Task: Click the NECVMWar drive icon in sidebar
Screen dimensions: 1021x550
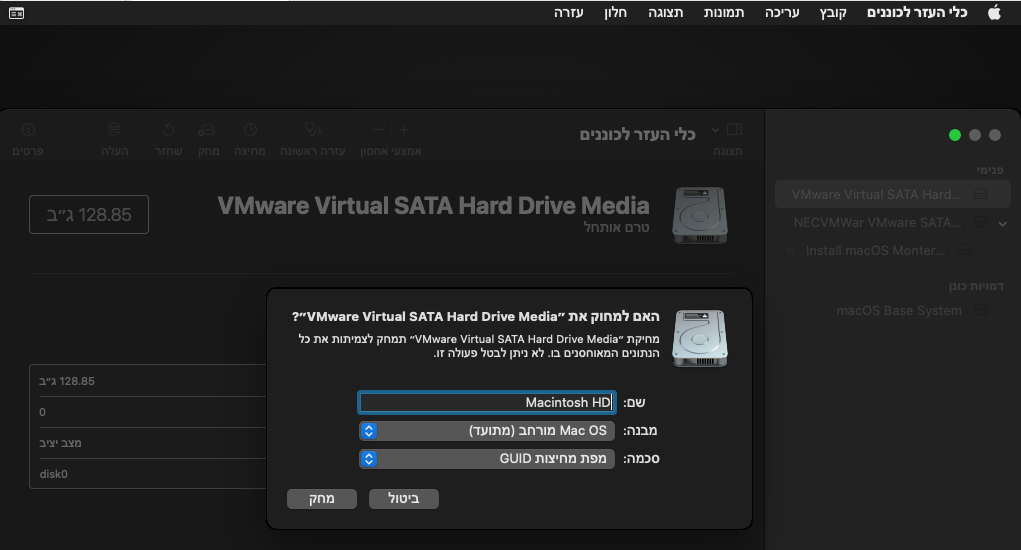Action: (x=981, y=223)
